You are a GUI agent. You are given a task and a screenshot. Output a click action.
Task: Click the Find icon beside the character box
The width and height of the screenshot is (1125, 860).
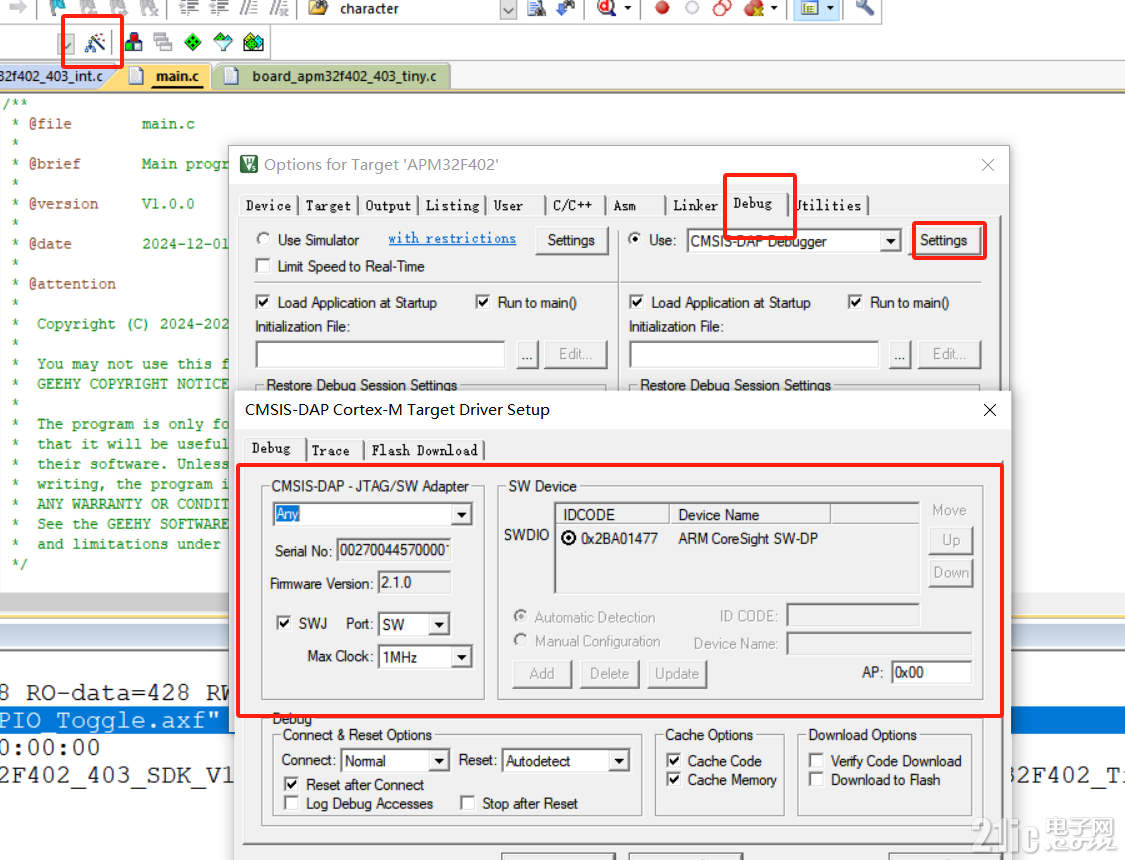(536, 8)
